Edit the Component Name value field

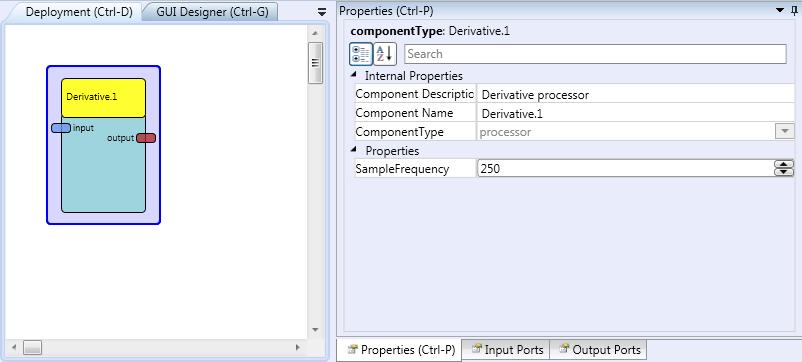(x=636, y=114)
